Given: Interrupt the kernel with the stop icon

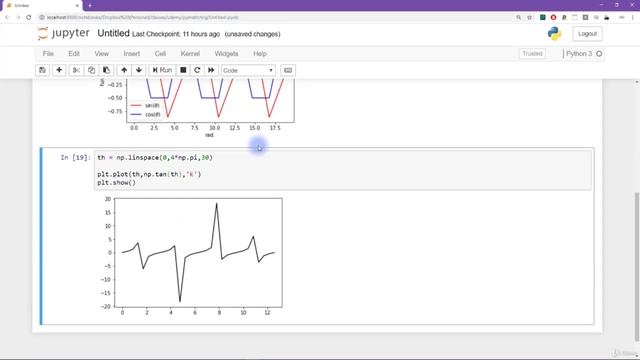Looking at the screenshot, I should pos(183,70).
